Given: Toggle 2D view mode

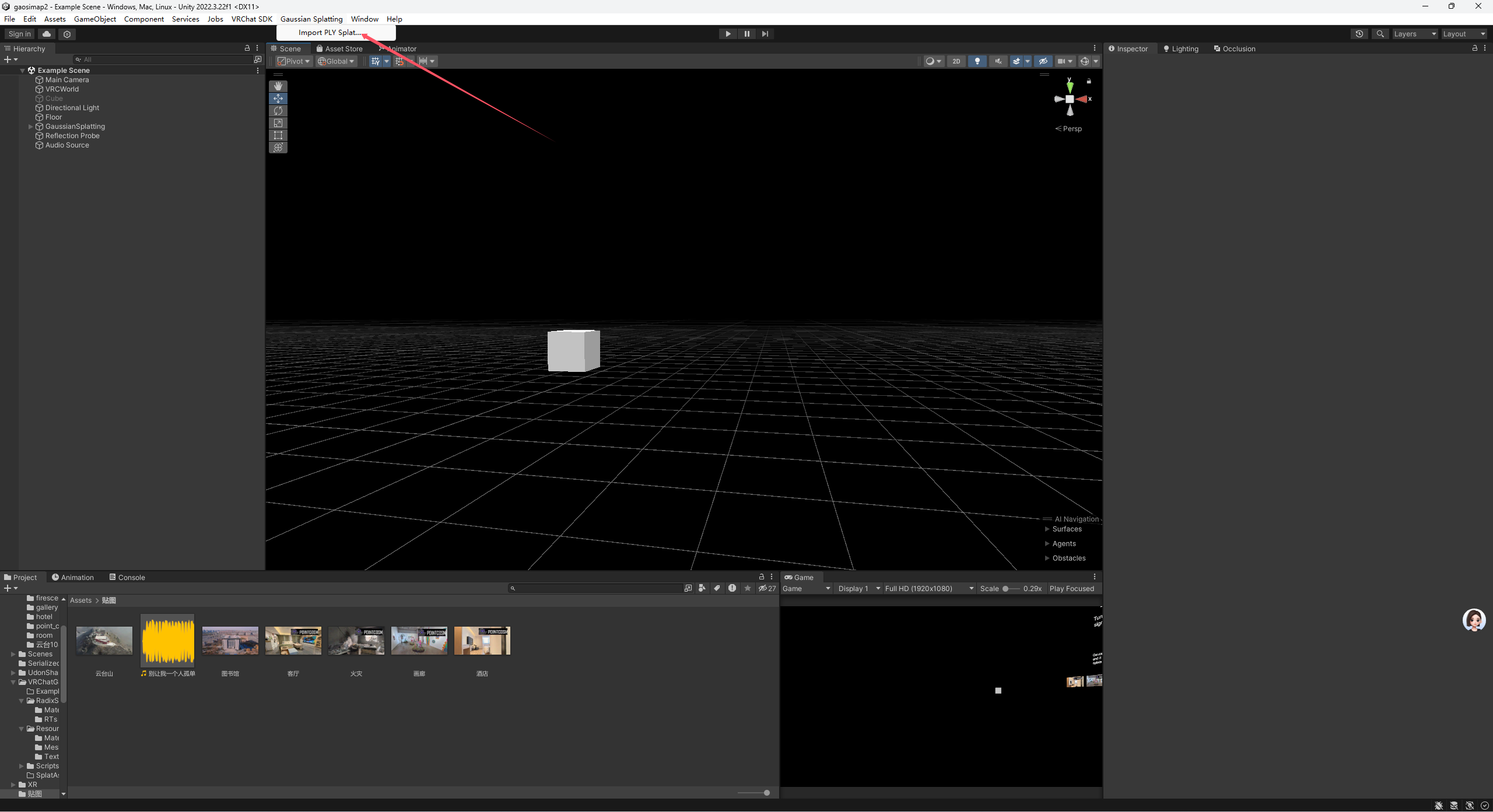Looking at the screenshot, I should tap(956, 61).
